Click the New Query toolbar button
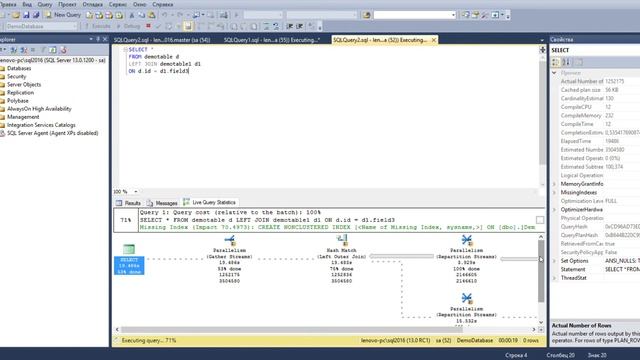Image resolution: width=640 pixels, height=360 pixels. (62, 15)
